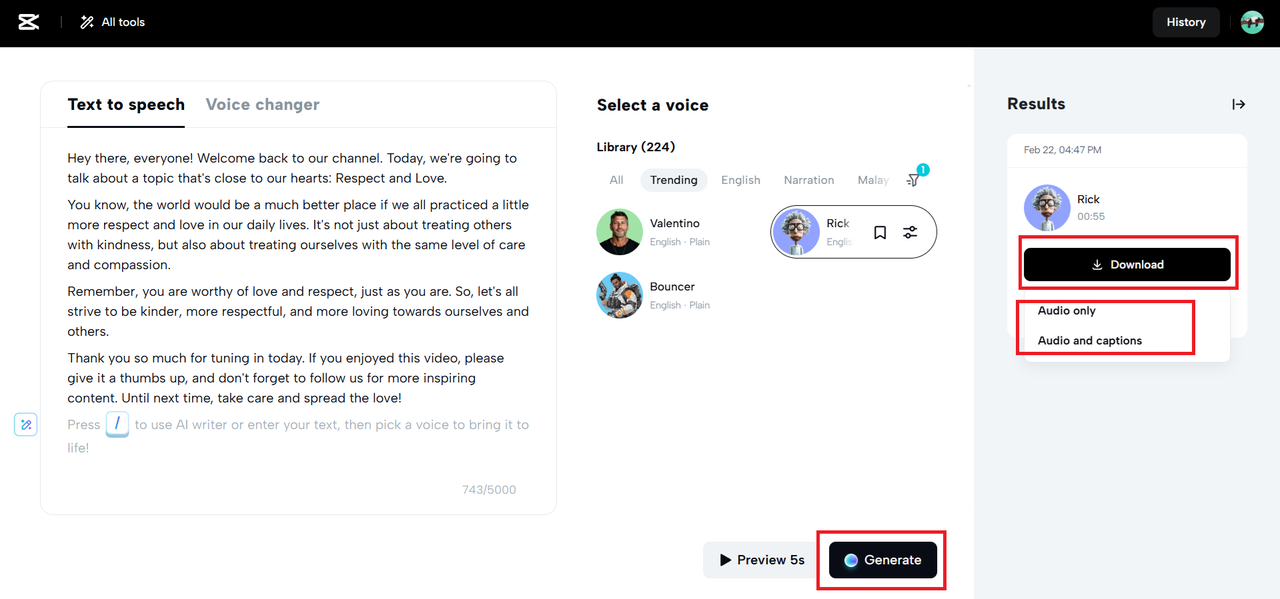
Task: Filter voices by Trending category
Action: pos(674,180)
